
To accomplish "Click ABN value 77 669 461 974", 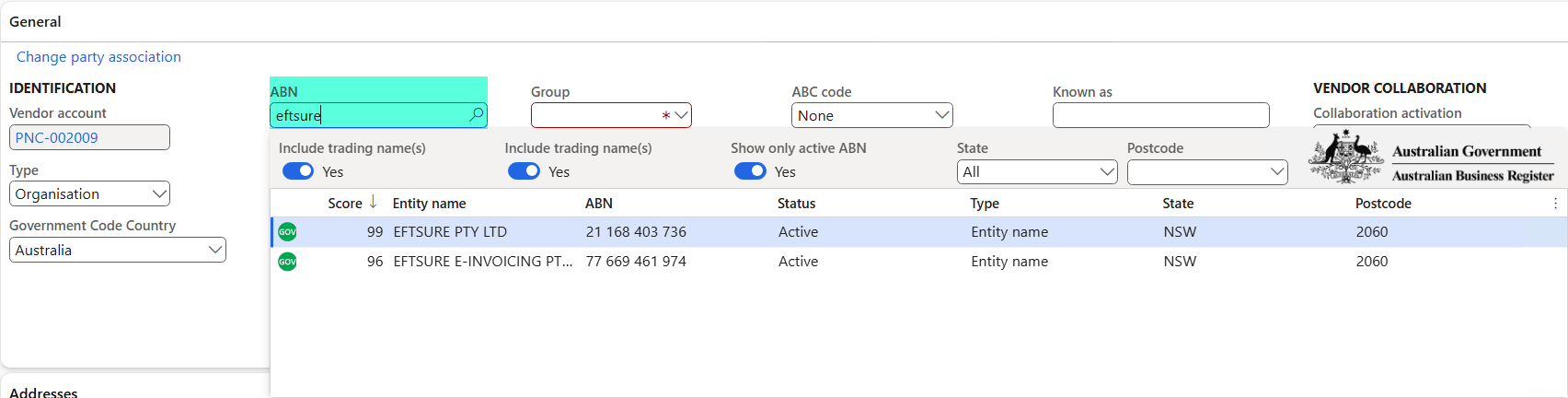I will tap(636, 262).
